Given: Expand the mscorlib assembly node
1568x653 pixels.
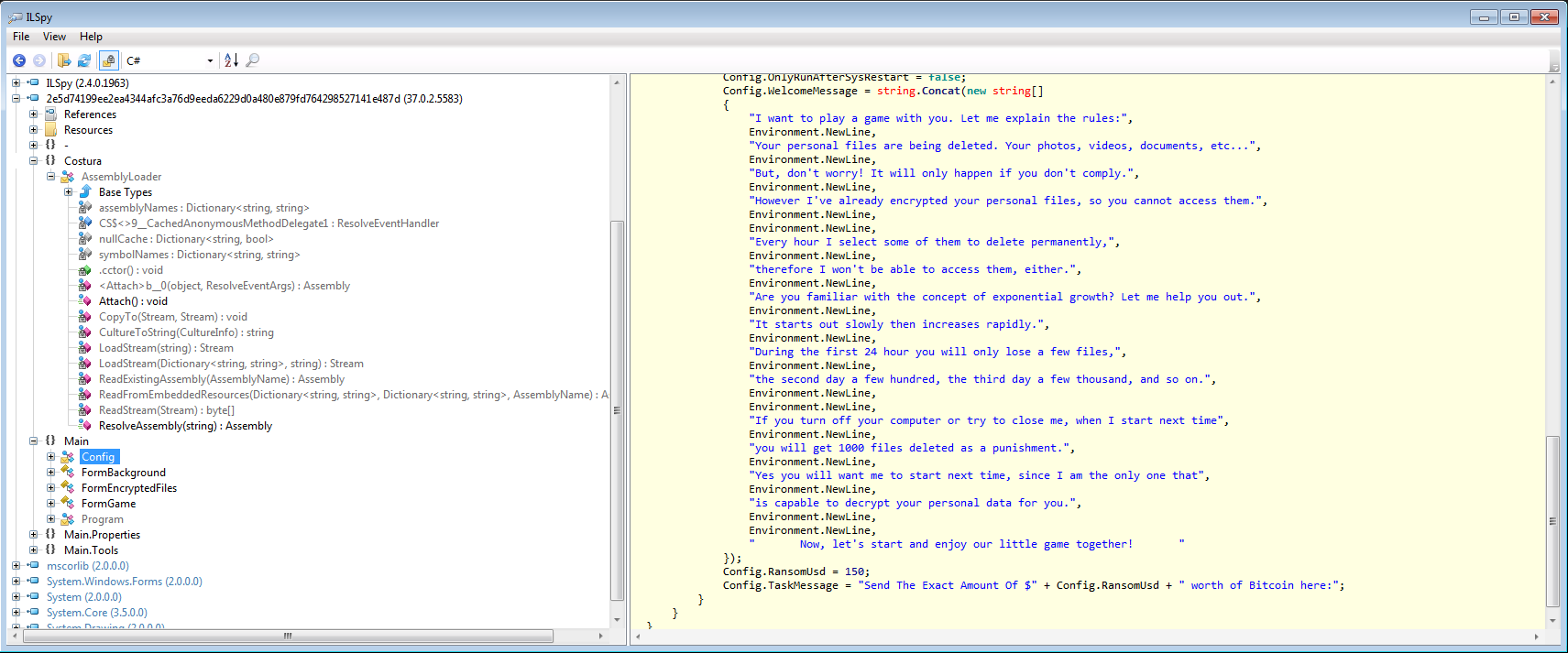Looking at the screenshot, I should (16, 566).
